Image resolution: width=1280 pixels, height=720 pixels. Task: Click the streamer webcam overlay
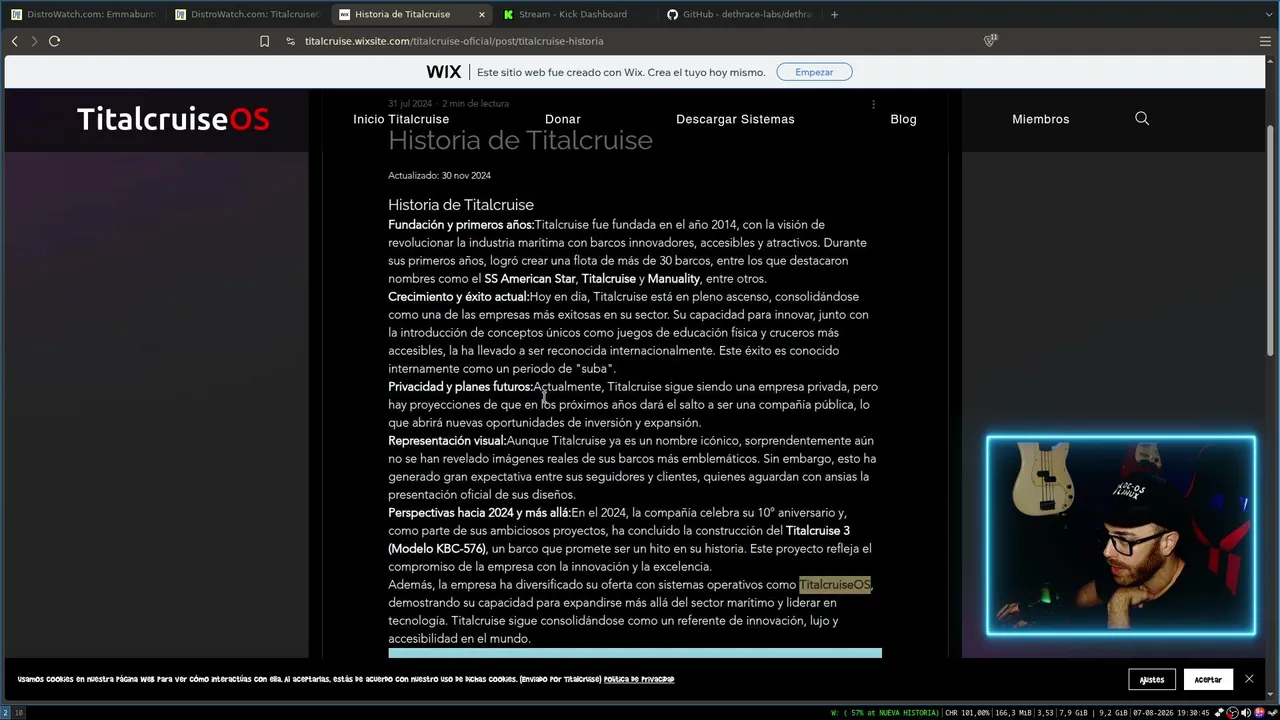tap(1121, 535)
